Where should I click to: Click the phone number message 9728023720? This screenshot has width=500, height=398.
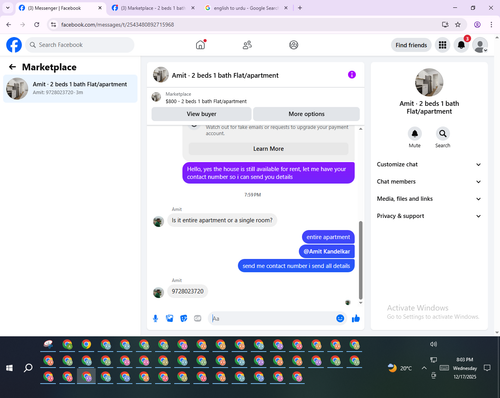pyautogui.click(x=187, y=291)
